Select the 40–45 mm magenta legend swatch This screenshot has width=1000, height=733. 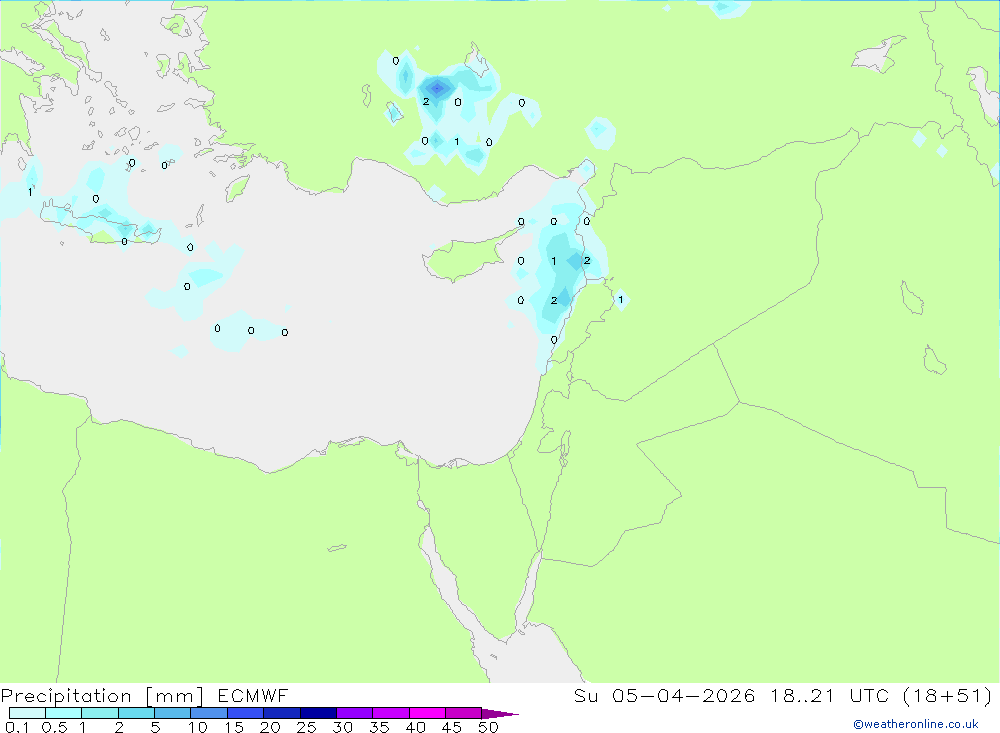pos(427,713)
